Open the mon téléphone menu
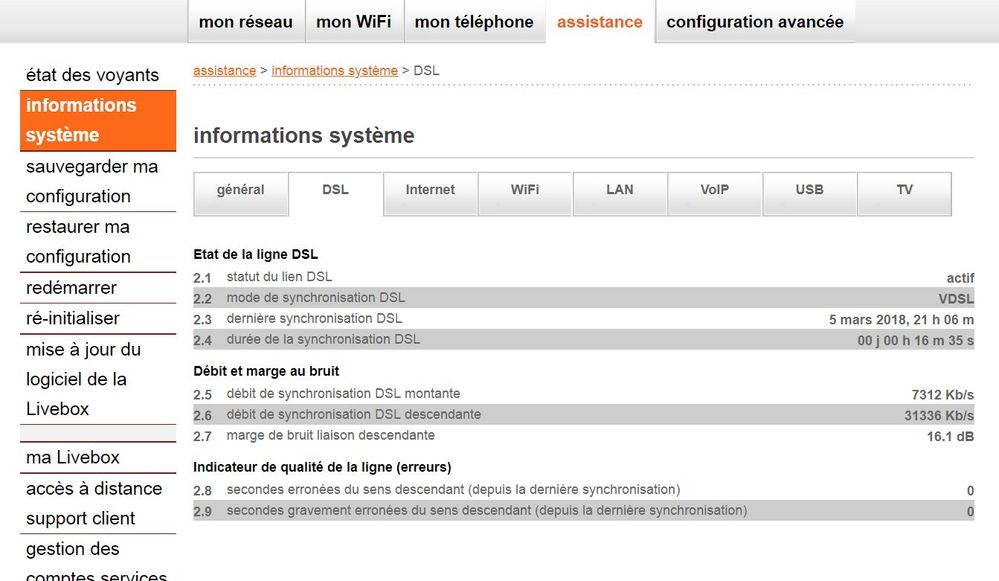999x581 pixels. tap(473, 21)
